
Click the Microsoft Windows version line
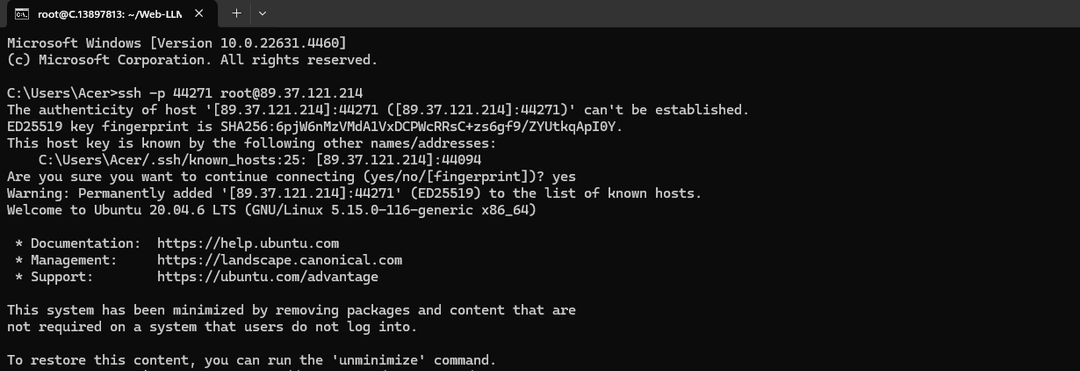coord(176,43)
